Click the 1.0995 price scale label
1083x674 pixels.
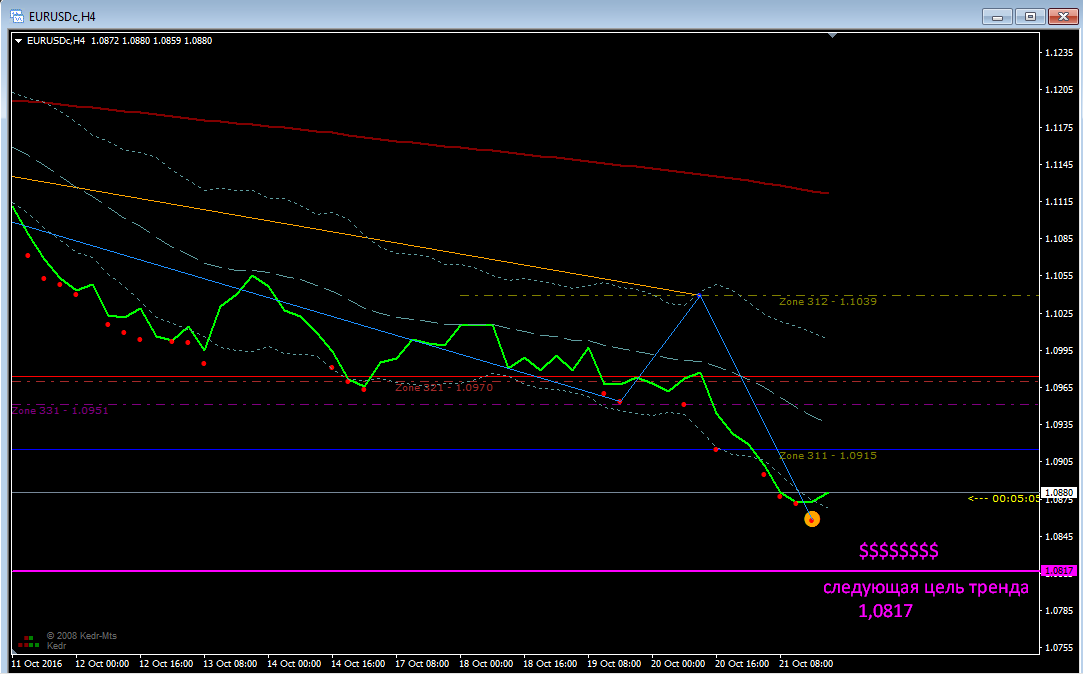pyautogui.click(x=1059, y=350)
